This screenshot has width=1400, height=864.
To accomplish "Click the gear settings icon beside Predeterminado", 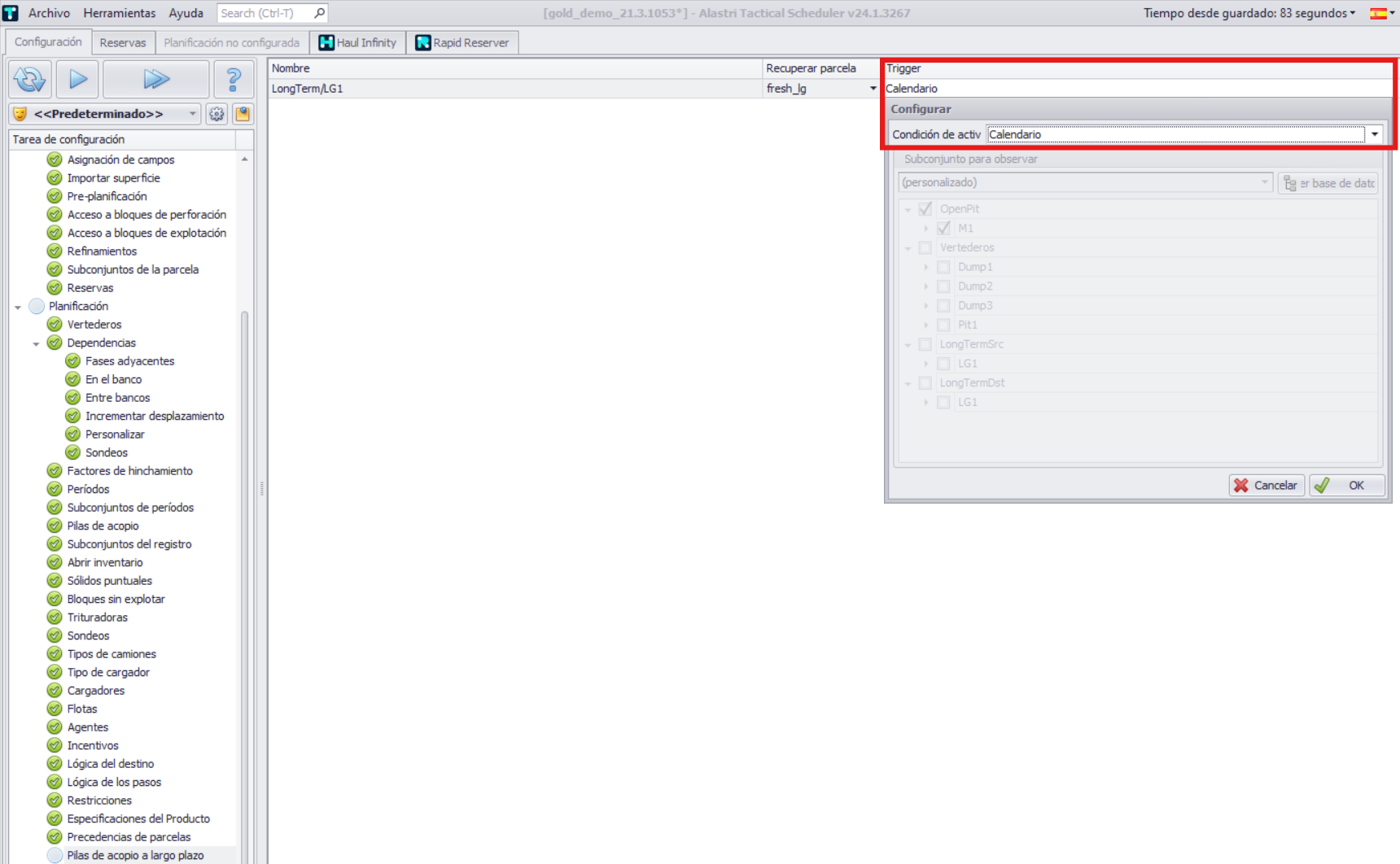I will click(217, 114).
